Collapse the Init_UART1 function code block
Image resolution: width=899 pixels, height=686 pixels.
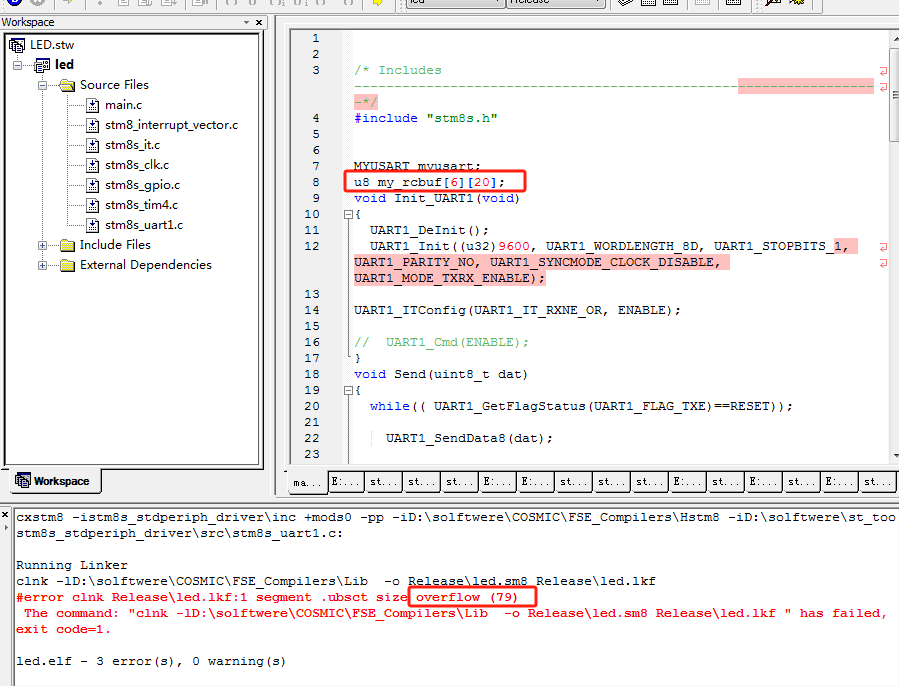point(347,215)
